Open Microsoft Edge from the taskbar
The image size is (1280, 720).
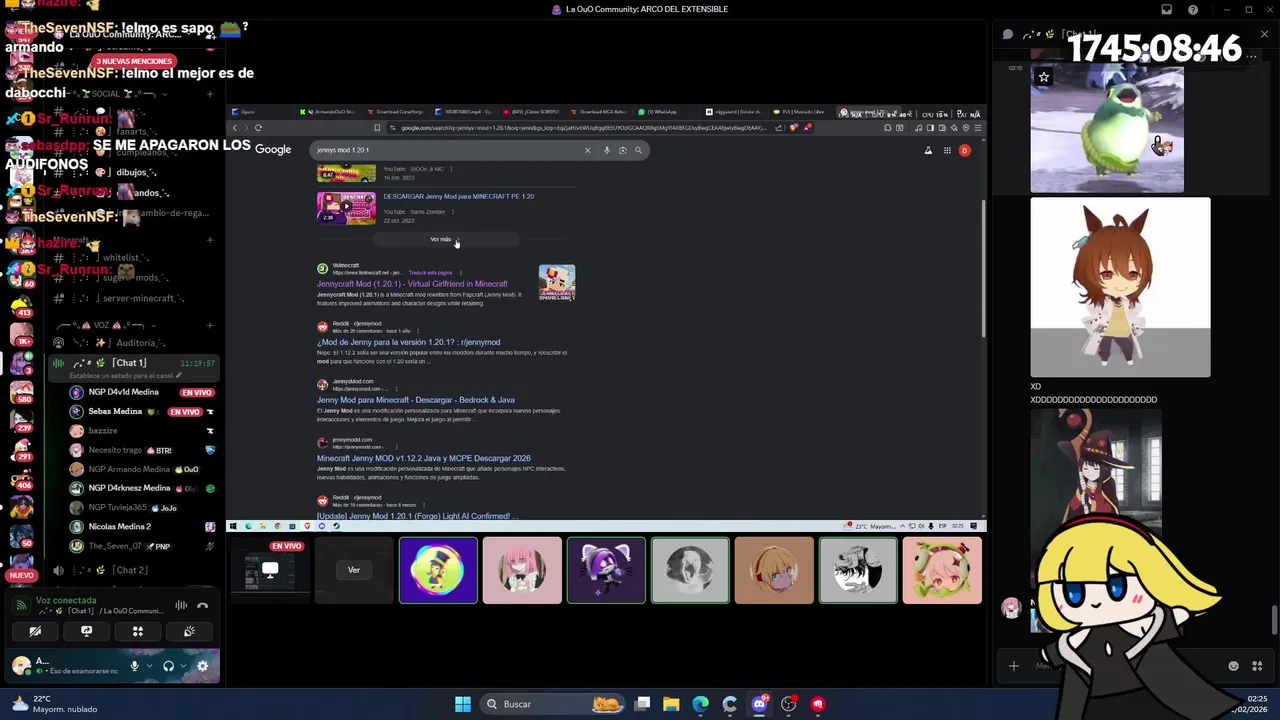click(x=700, y=704)
